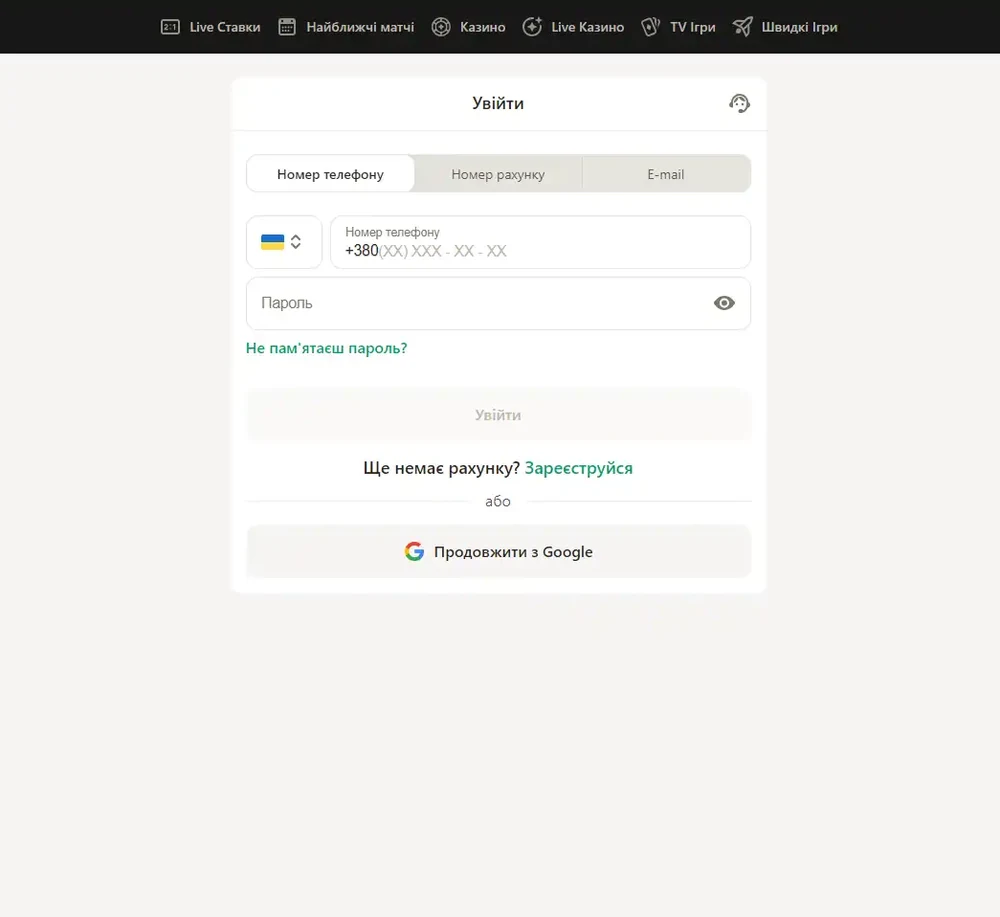Click the Live Ставки scoreboard icon
The image size is (1000, 917).
tap(170, 27)
